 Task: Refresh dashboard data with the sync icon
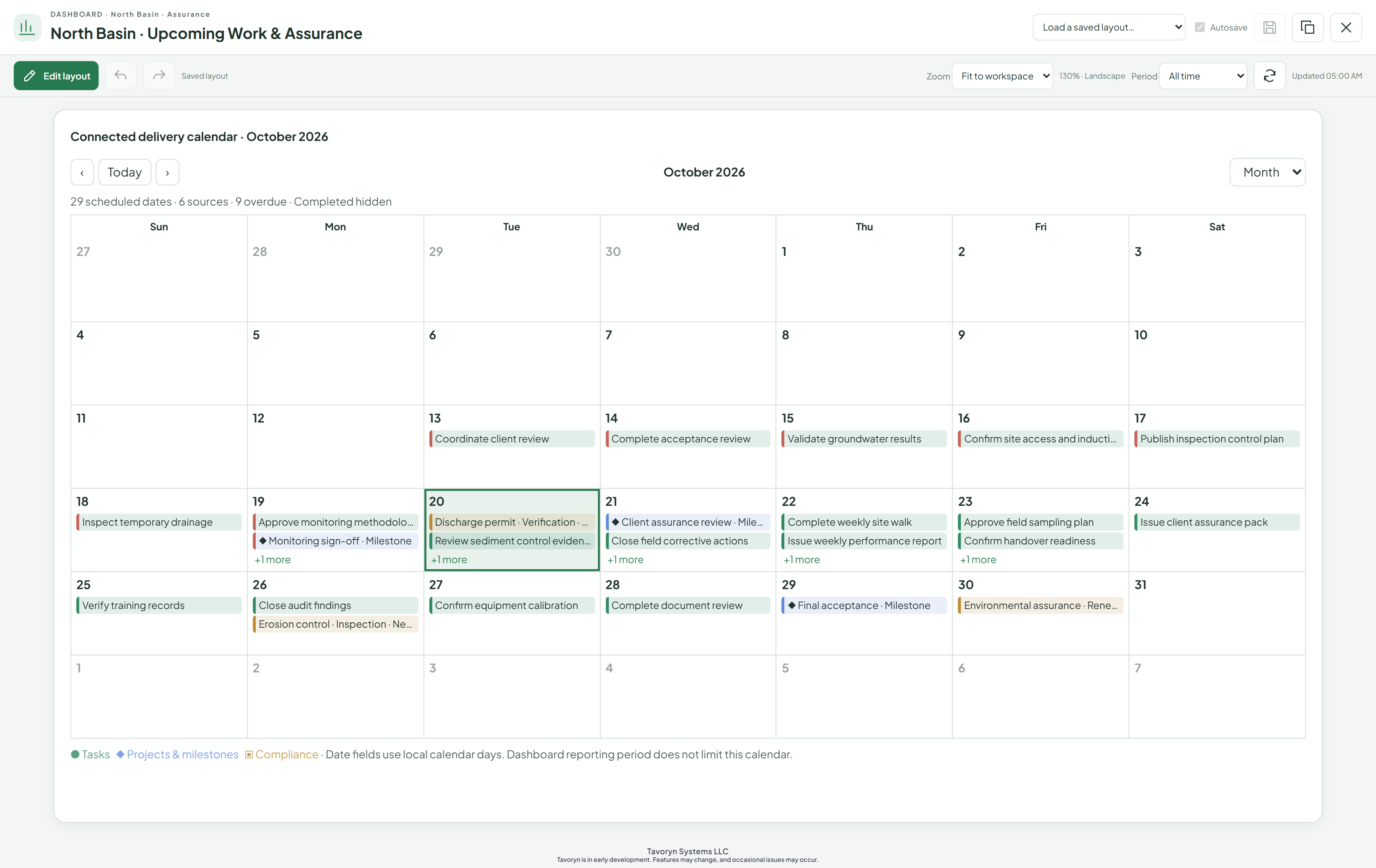tap(1269, 75)
